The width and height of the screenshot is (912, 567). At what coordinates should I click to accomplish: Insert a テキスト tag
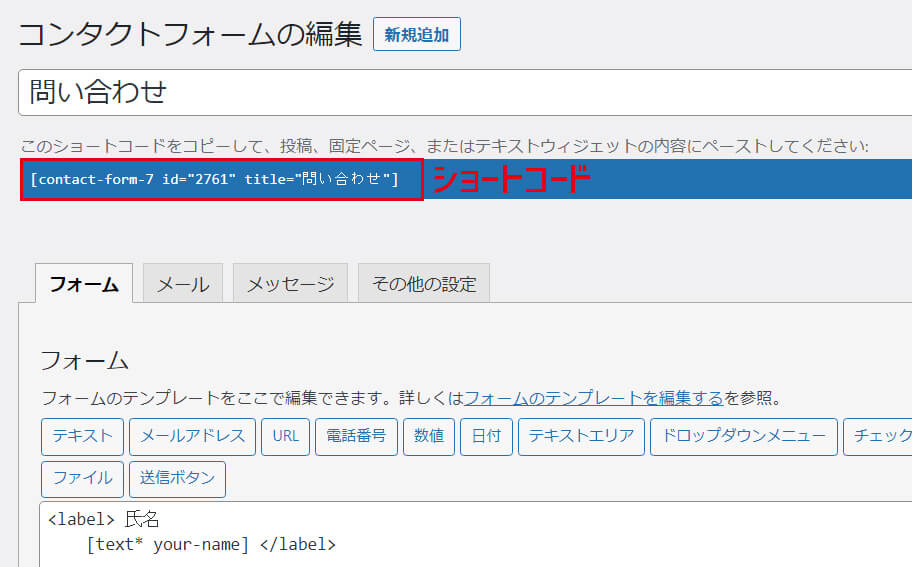click(83, 436)
